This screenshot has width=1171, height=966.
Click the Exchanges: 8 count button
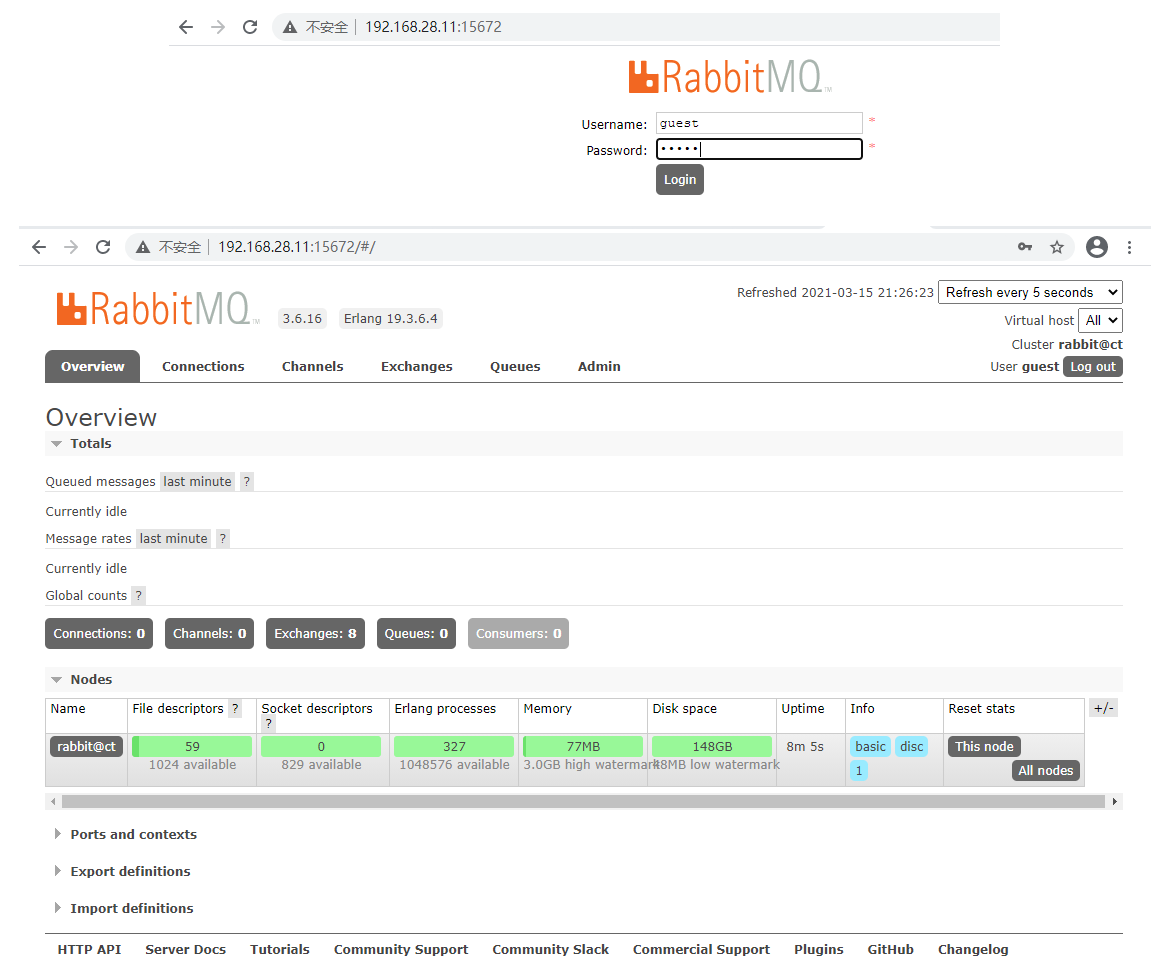tap(315, 634)
